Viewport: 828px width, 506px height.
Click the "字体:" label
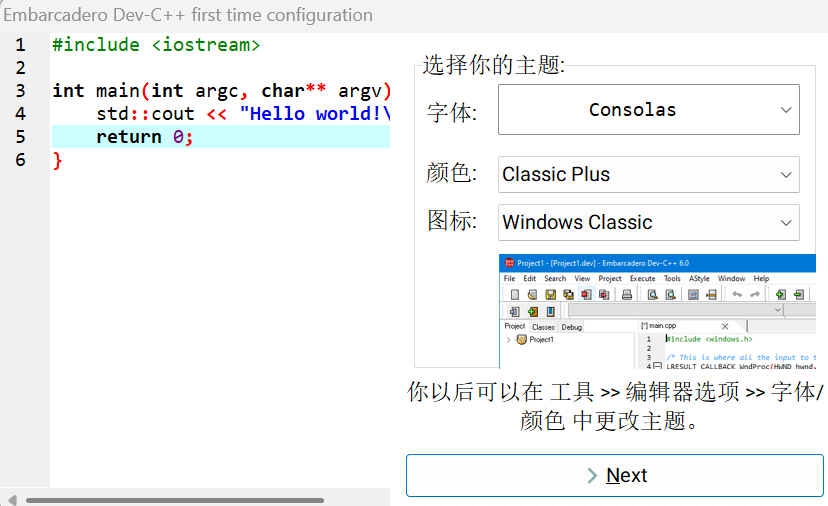452,112
